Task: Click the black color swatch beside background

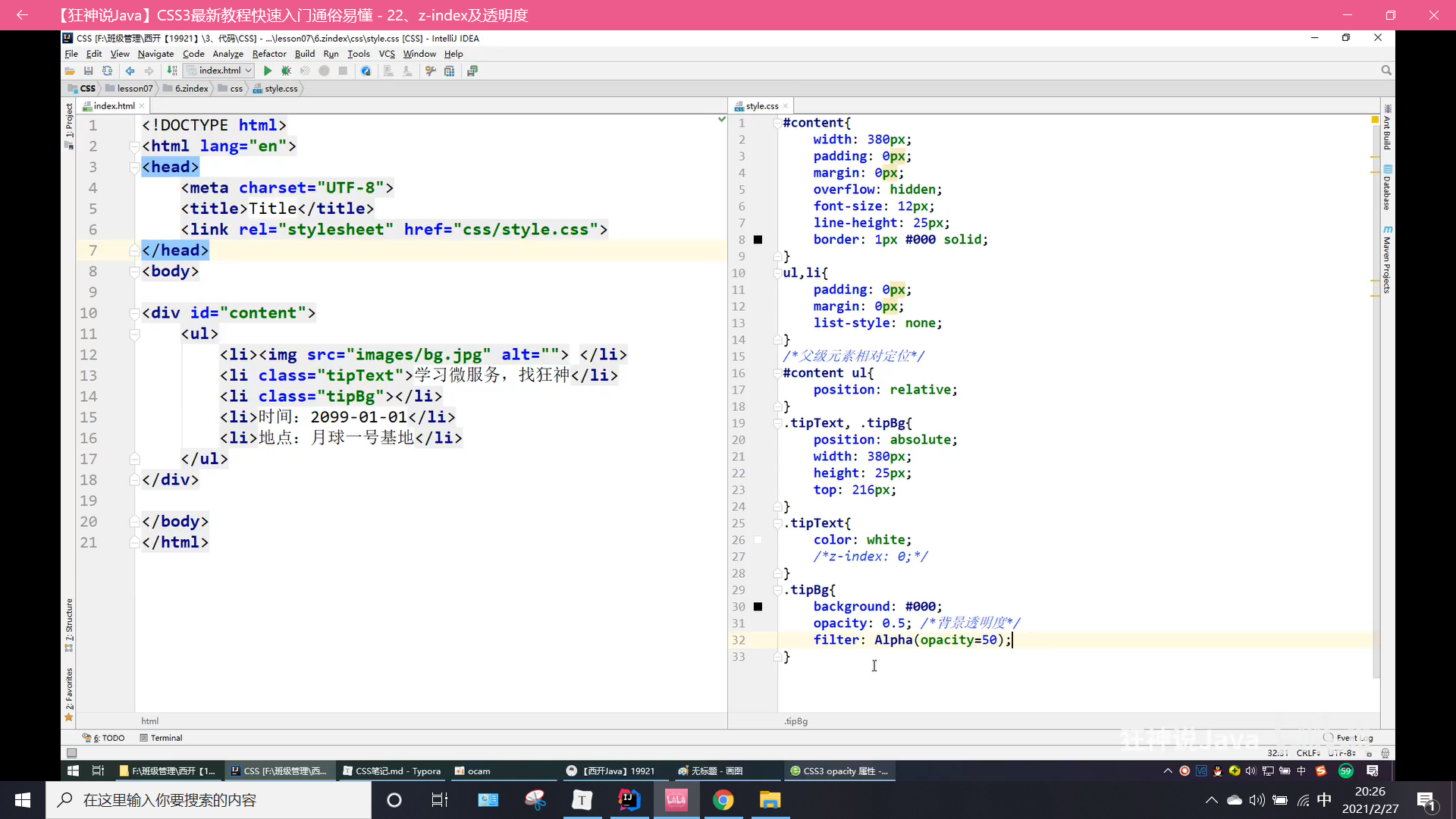Action: pos(758,607)
